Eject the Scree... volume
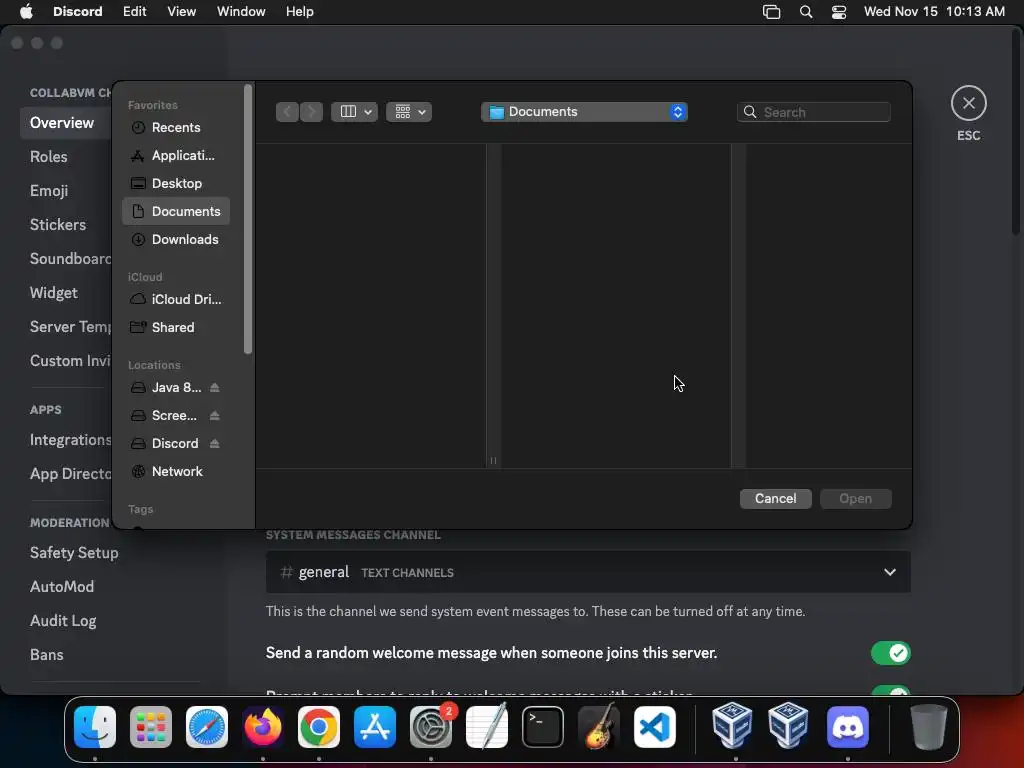Viewport: 1024px width, 768px height. pyautogui.click(x=215, y=415)
